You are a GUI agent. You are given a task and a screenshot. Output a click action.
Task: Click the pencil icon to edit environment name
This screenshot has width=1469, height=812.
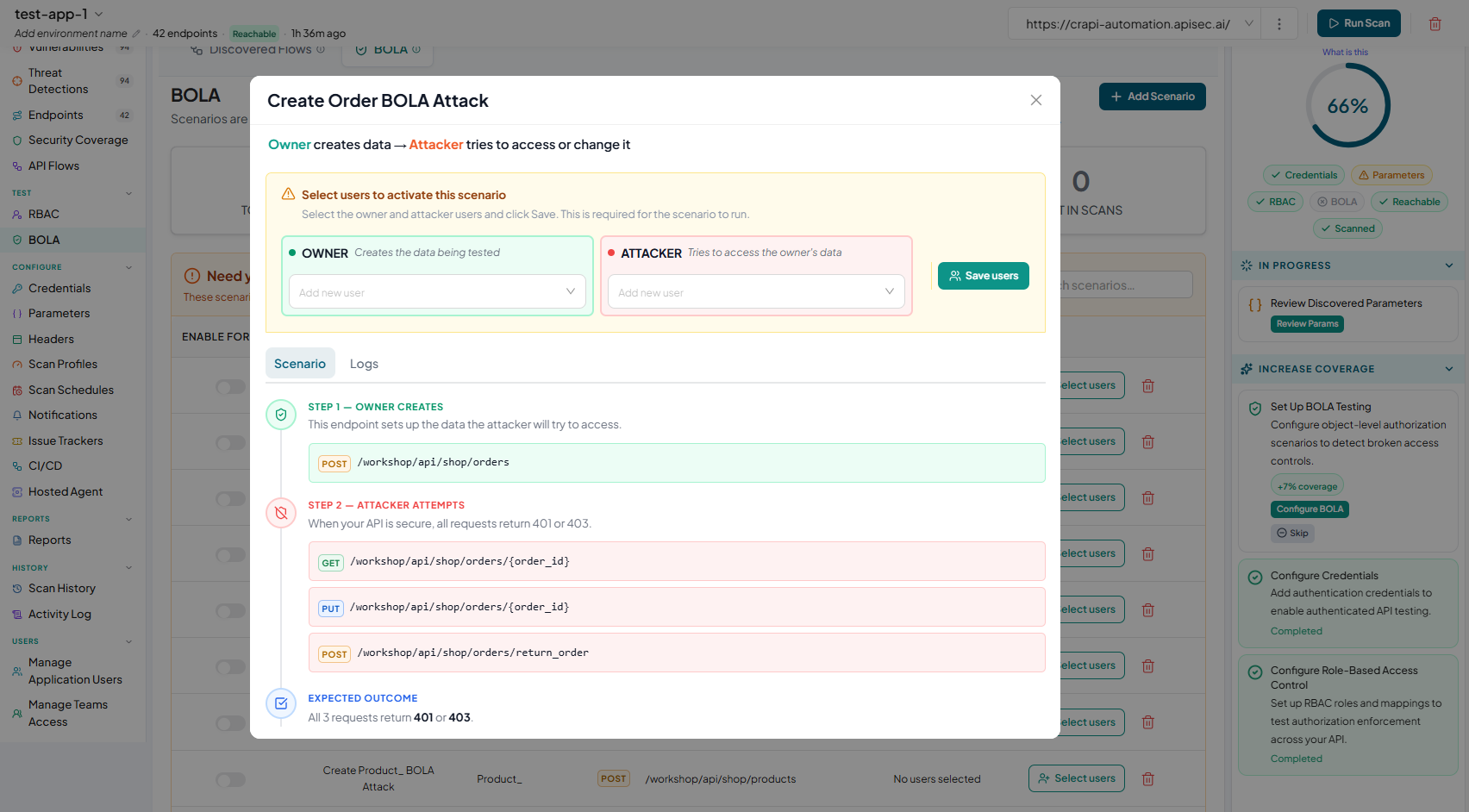(135, 34)
